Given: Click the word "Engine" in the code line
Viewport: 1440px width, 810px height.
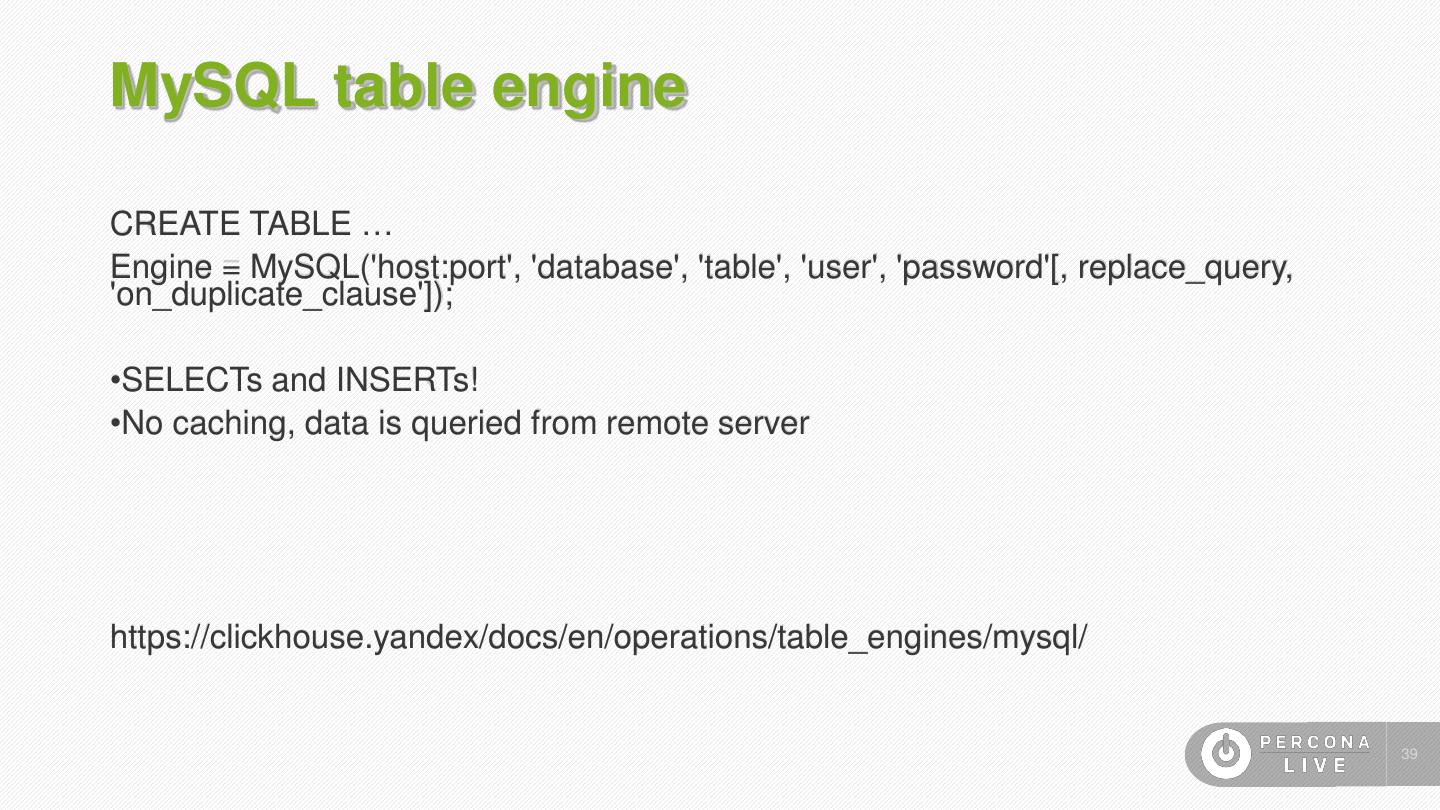Looking at the screenshot, I should (161, 267).
